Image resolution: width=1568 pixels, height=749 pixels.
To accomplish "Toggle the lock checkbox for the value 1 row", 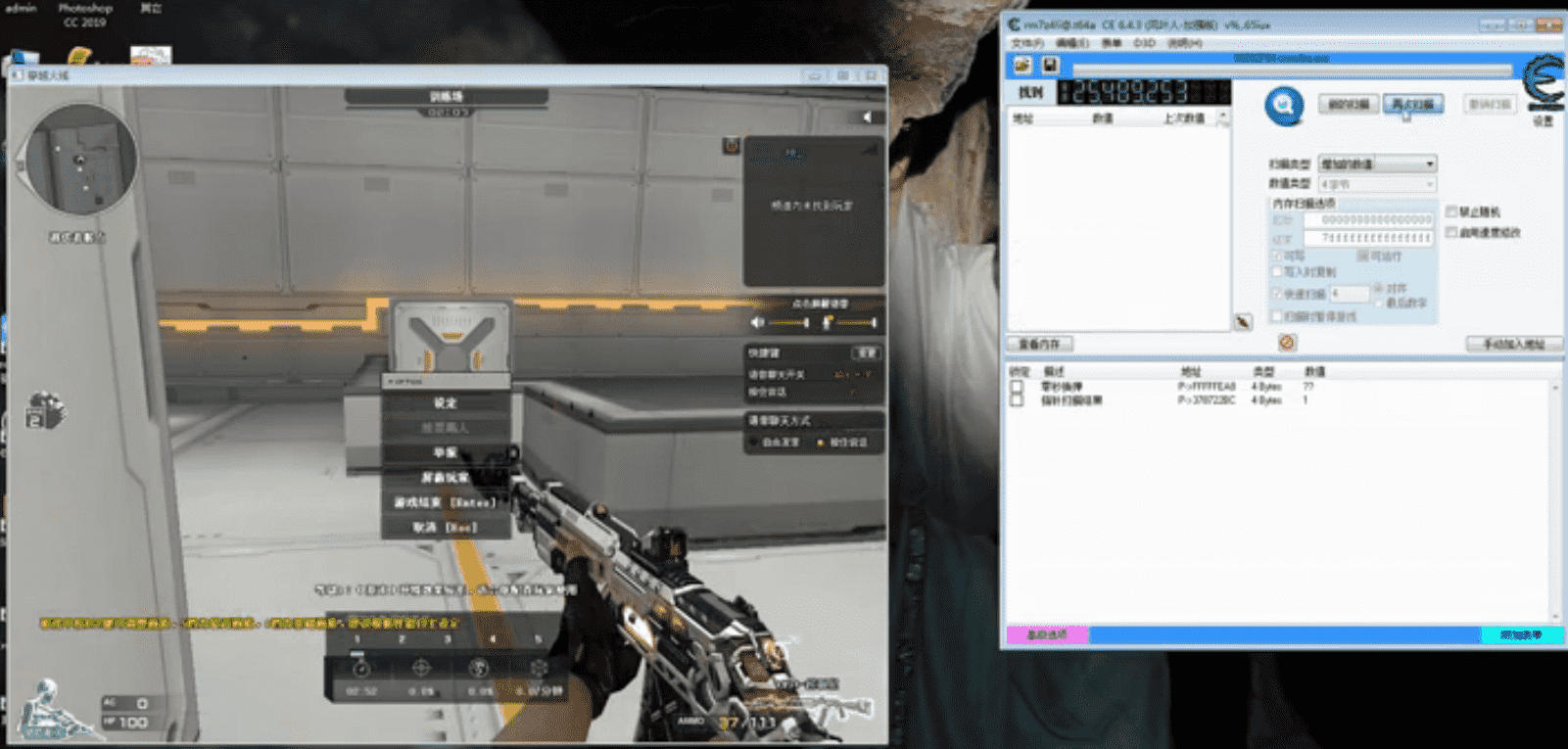I will click(x=1017, y=399).
